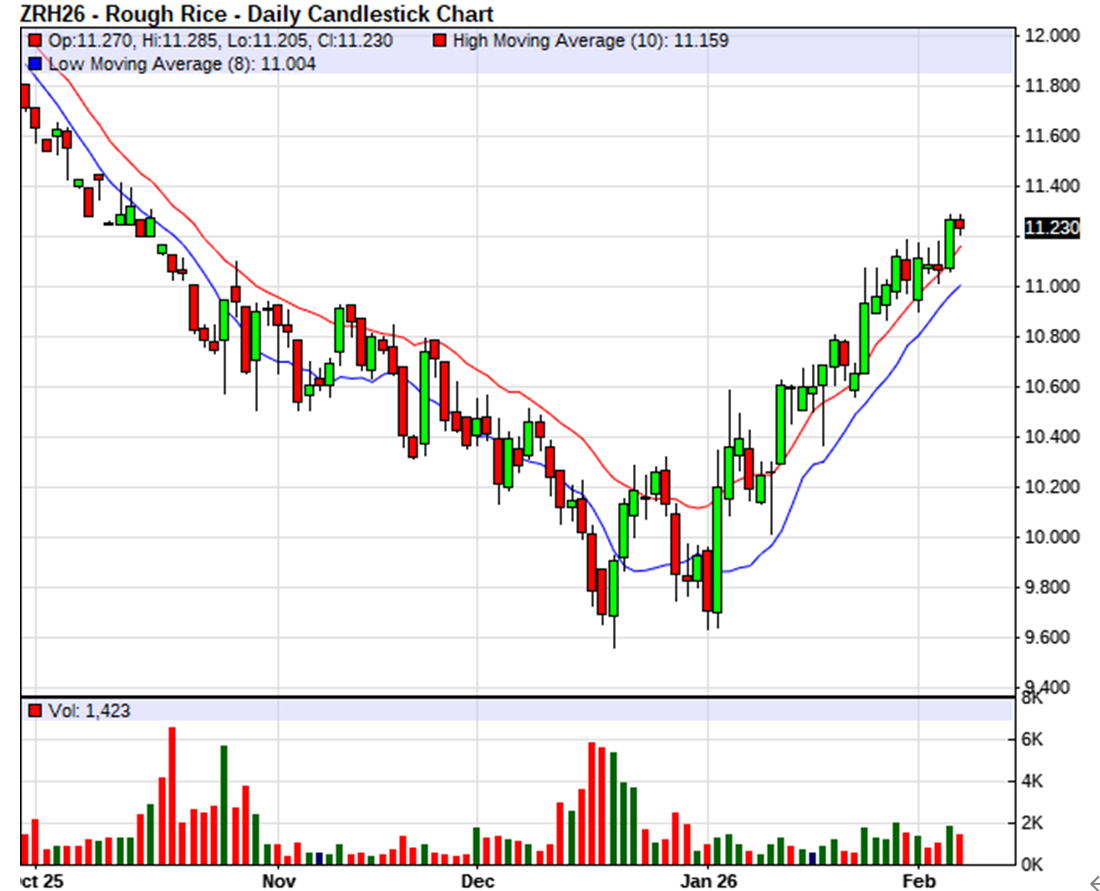Click the Feb date label on the axis

tap(919, 882)
